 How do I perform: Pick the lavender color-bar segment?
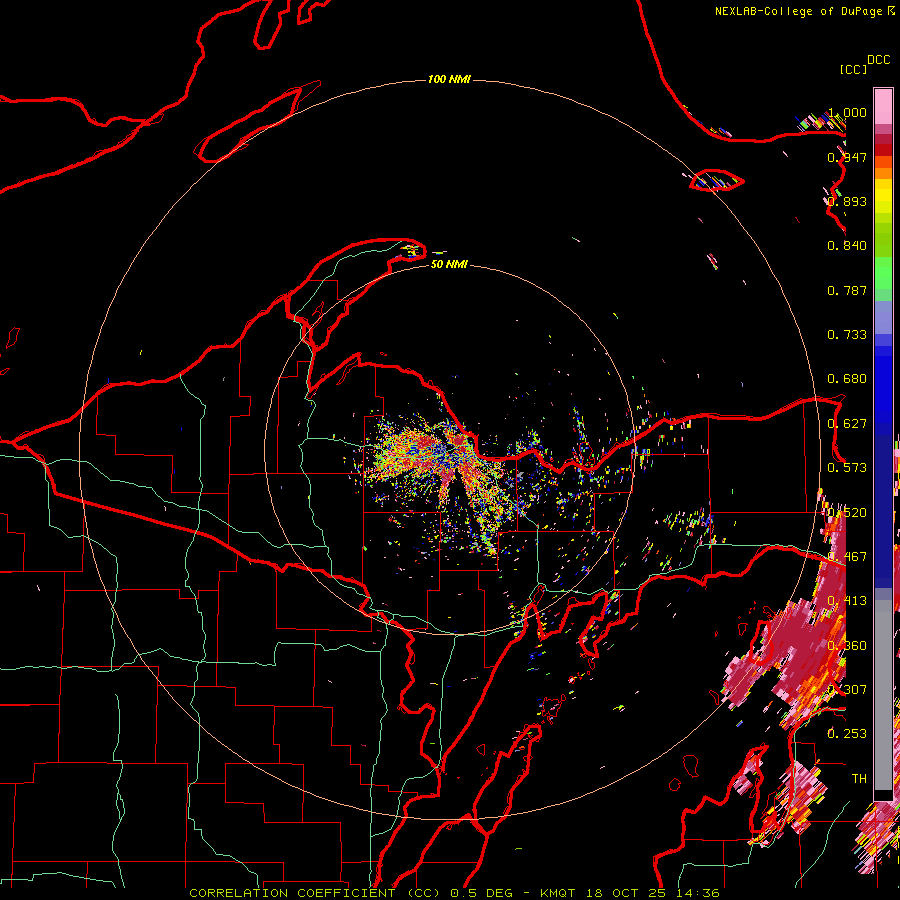tap(883, 317)
